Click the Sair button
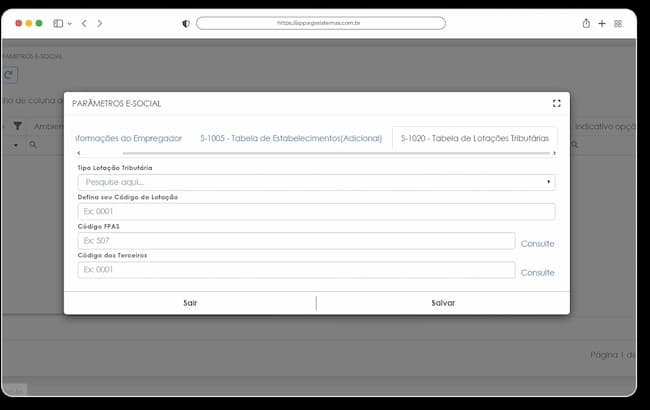The height and width of the screenshot is (410, 650). click(190, 303)
